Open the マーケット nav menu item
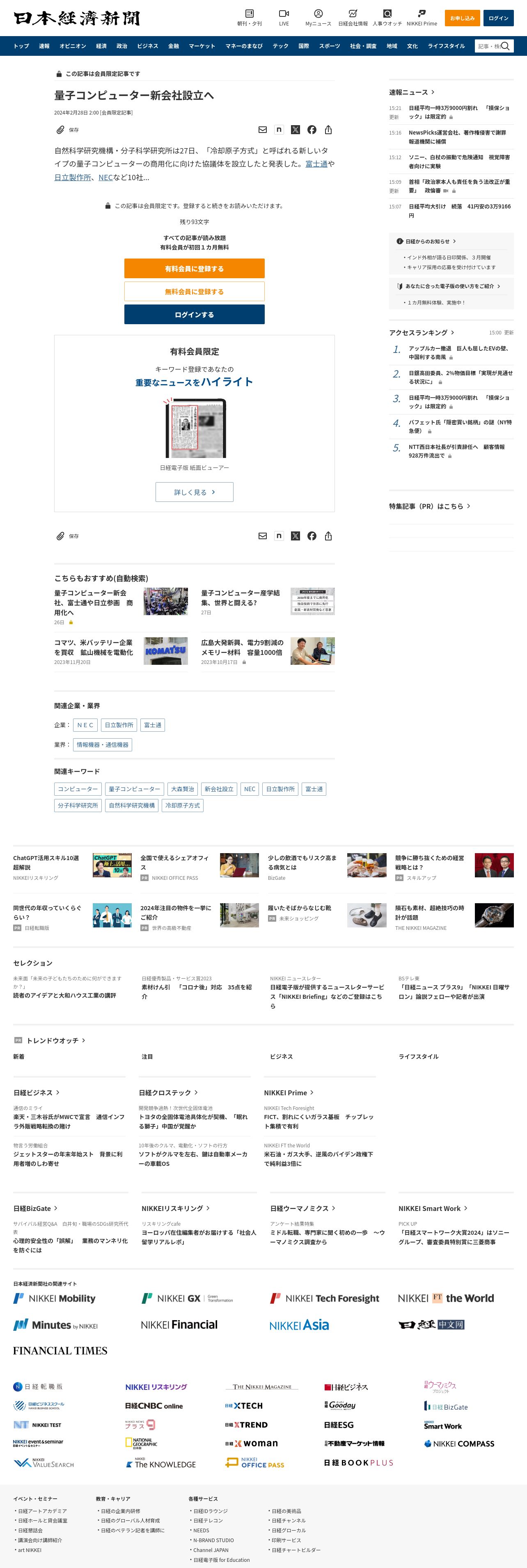Image resolution: width=527 pixels, height=1568 pixels. (x=202, y=46)
